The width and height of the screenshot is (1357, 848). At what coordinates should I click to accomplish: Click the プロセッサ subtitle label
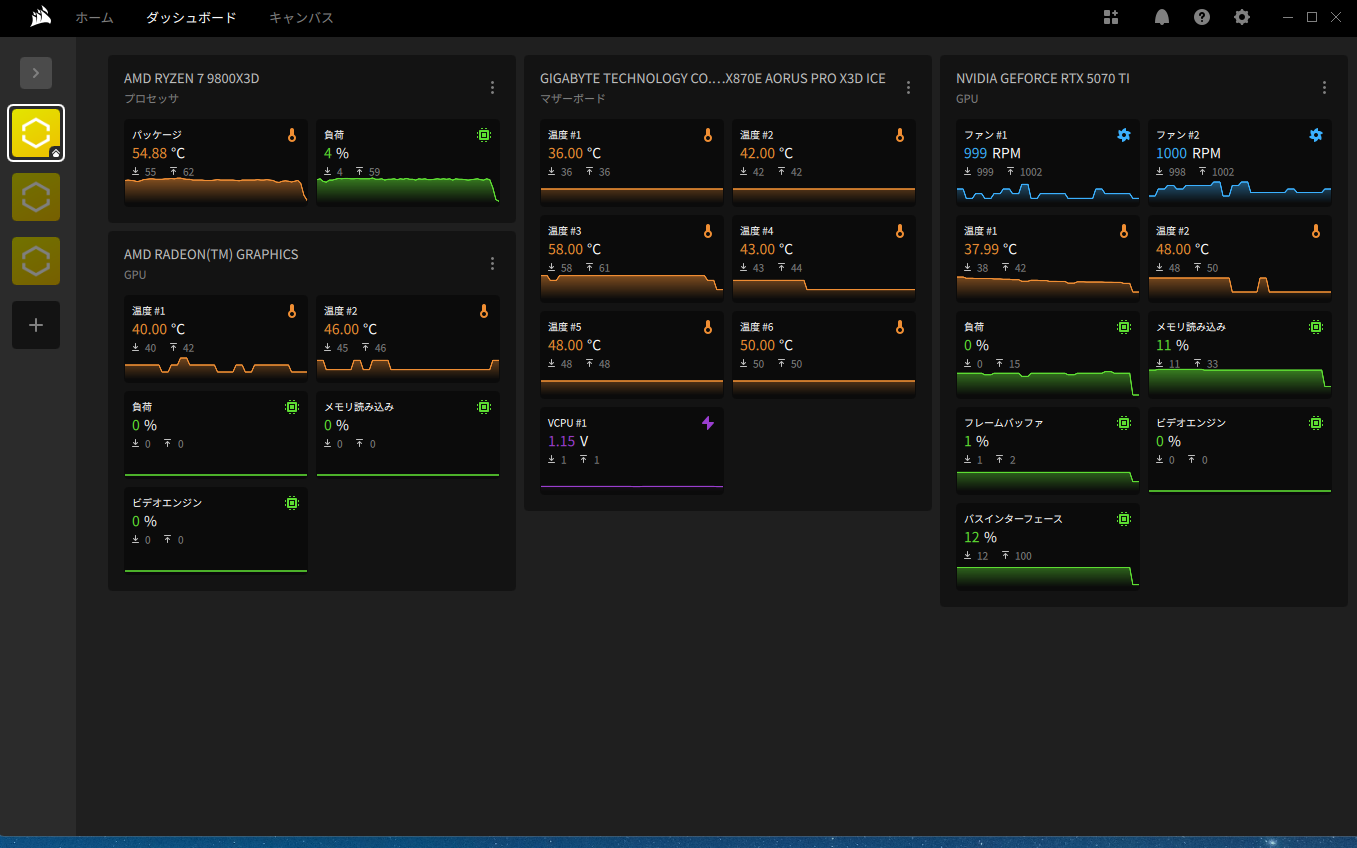pyautogui.click(x=151, y=99)
